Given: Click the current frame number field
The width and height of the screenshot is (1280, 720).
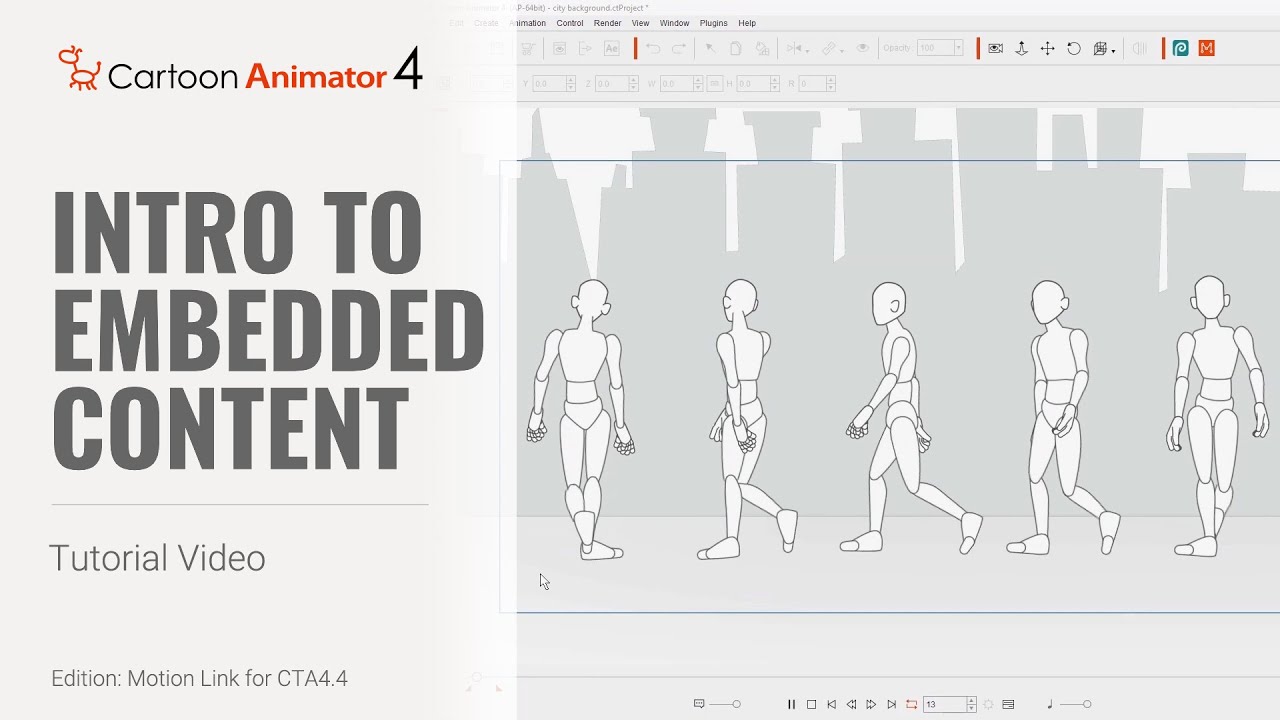Looking at the screenshot, I should tap(944, 704).
